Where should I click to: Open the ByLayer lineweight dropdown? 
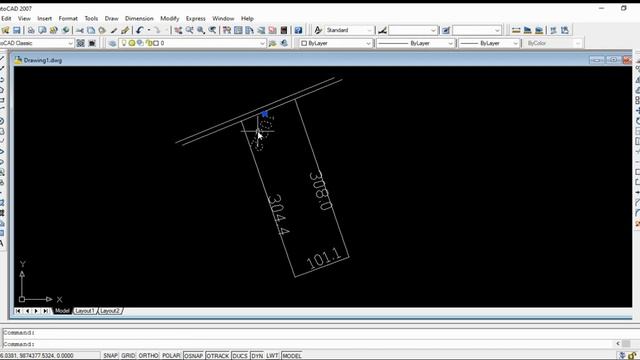489,43
